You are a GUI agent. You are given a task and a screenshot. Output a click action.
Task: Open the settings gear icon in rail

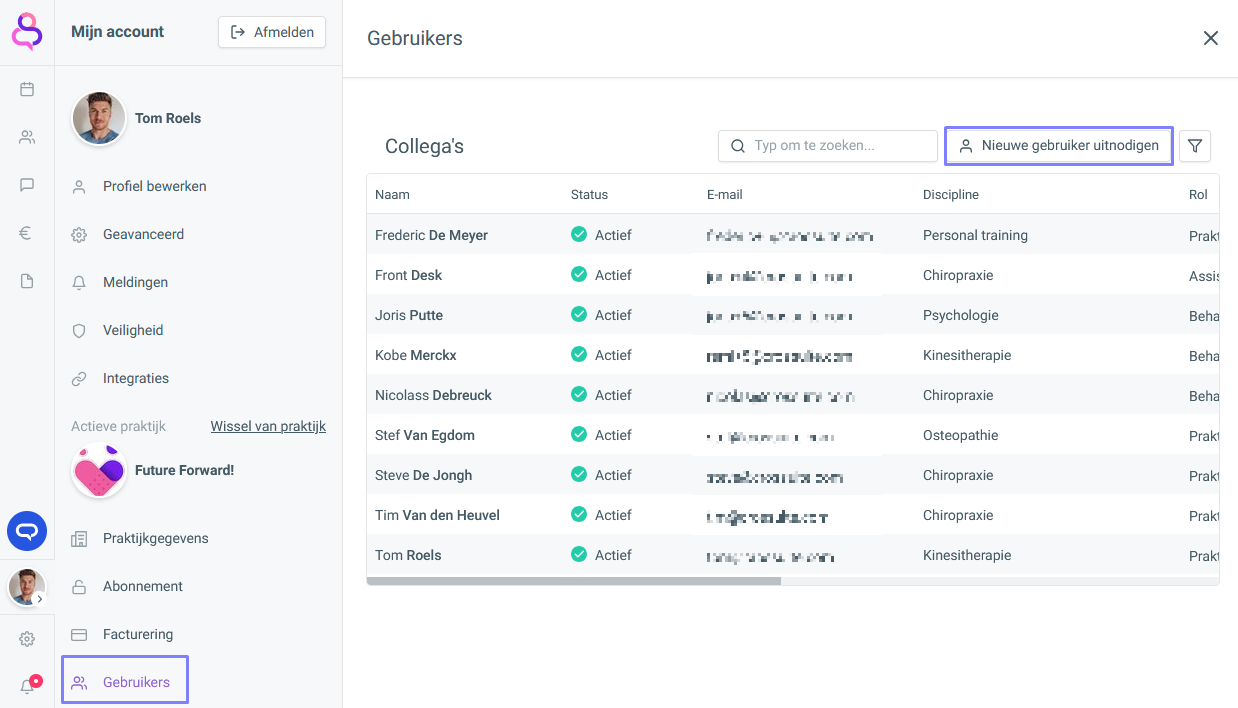tap(27, 639)
